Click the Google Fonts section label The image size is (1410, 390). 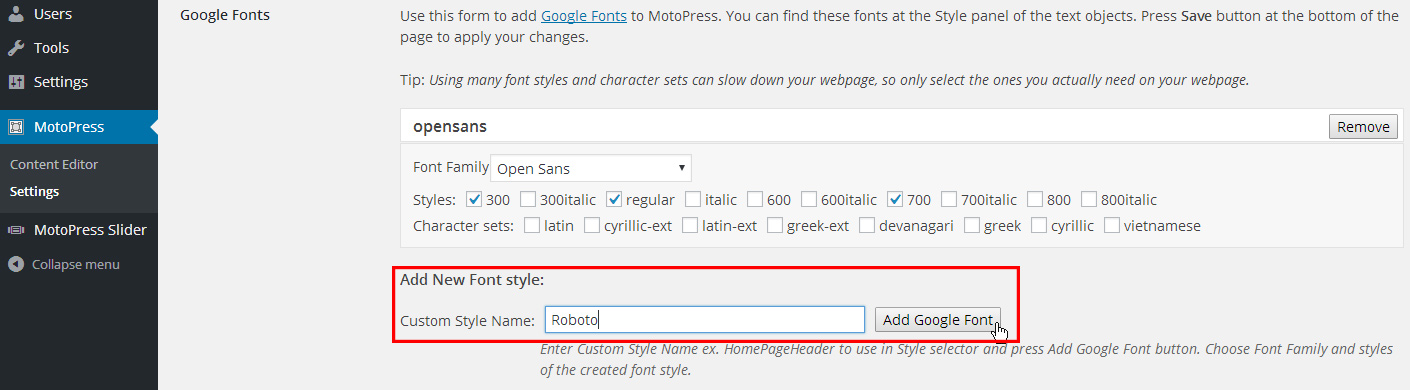tap(225, 15)
